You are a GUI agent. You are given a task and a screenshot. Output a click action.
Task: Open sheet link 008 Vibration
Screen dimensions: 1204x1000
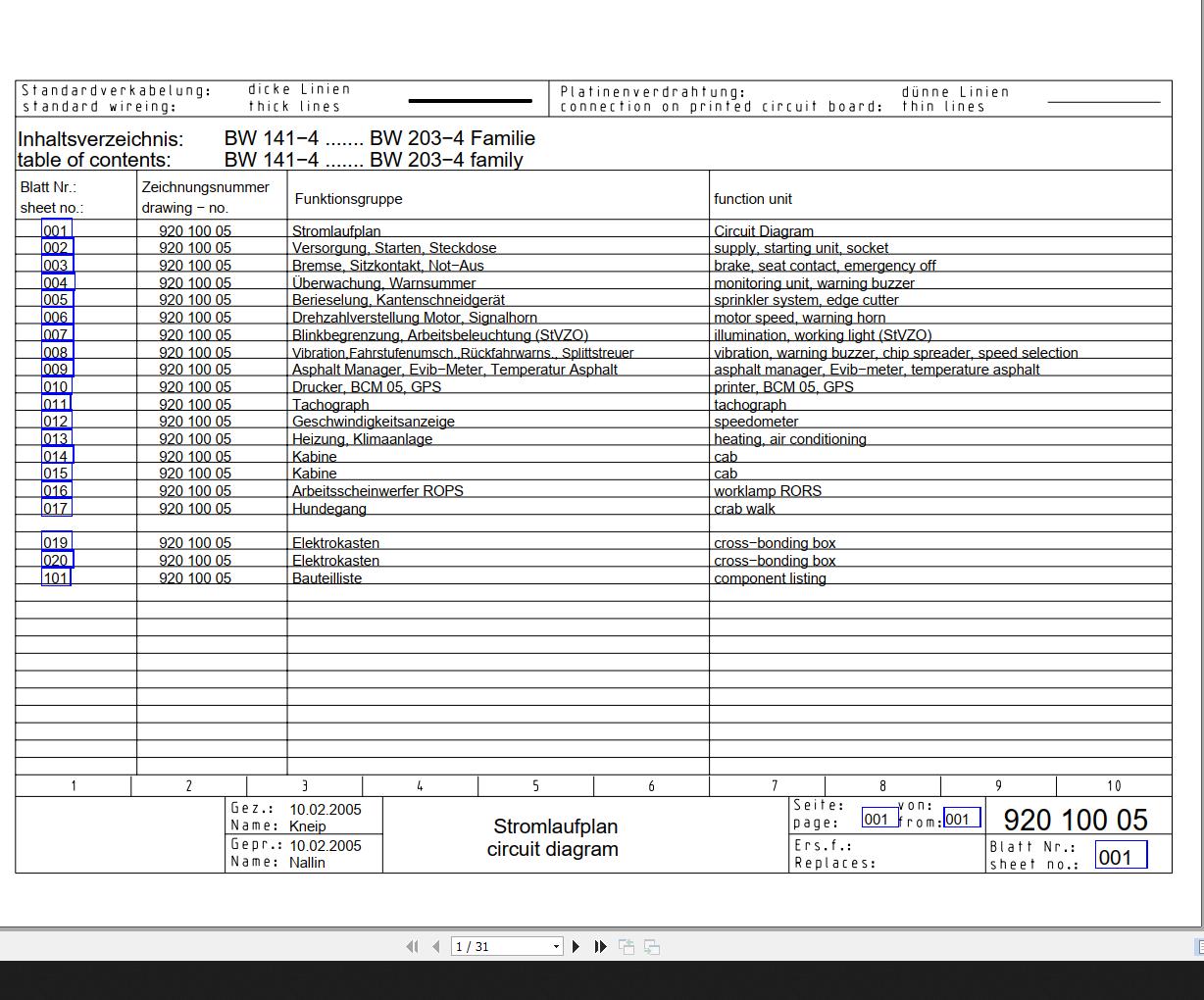(x=57, y=353)
